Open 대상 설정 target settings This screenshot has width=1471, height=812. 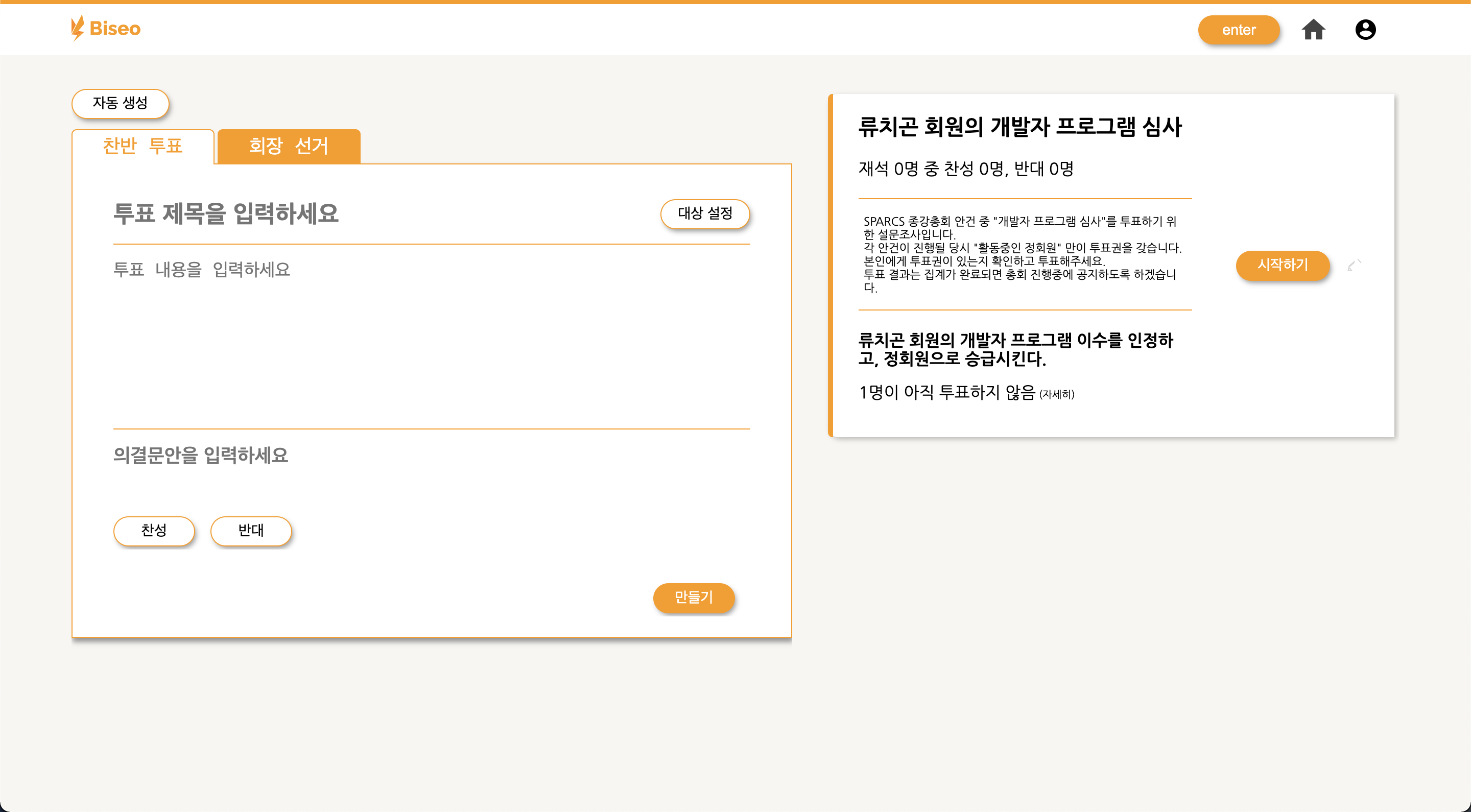tap(705, 213)
